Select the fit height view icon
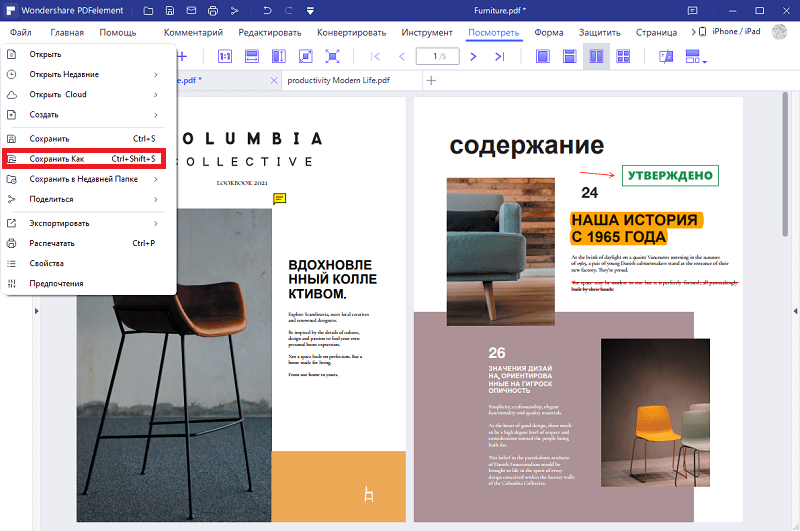The height and width of the screenshot is (531, 800). 279,56
